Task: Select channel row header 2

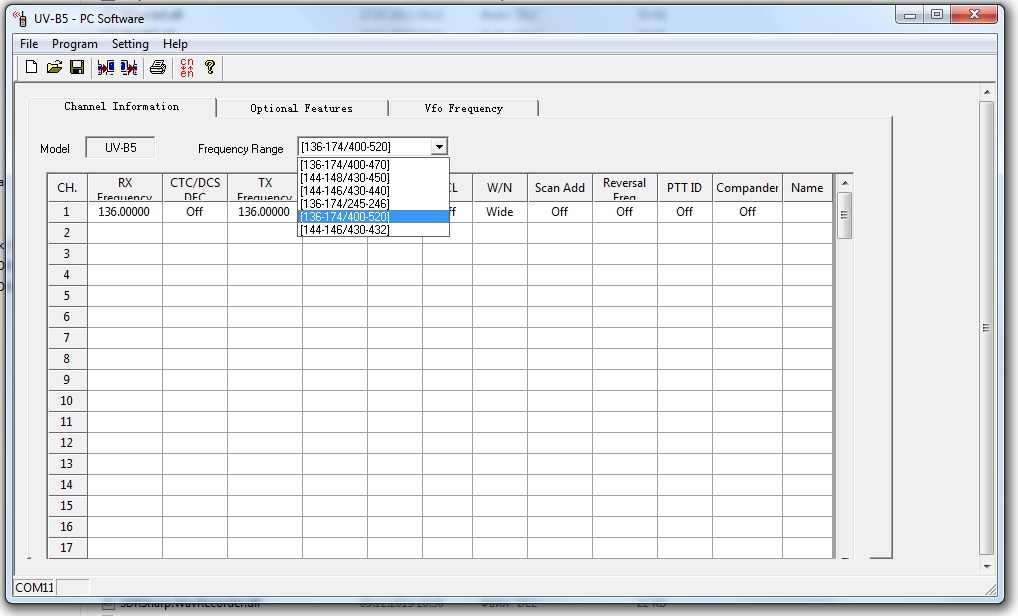Action: pos(68,233)
